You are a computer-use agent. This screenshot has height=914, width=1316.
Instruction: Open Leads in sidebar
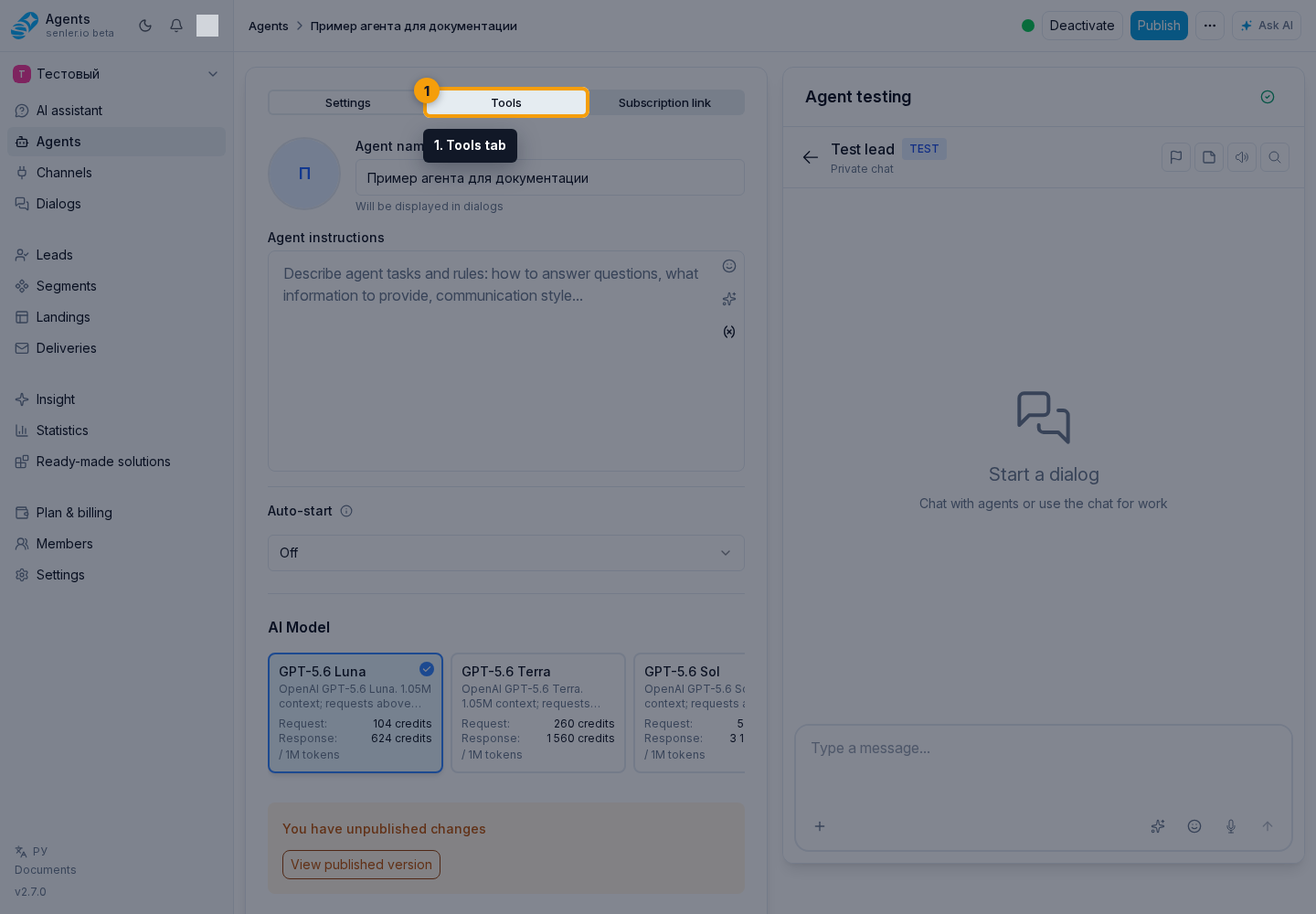(116, 255)
